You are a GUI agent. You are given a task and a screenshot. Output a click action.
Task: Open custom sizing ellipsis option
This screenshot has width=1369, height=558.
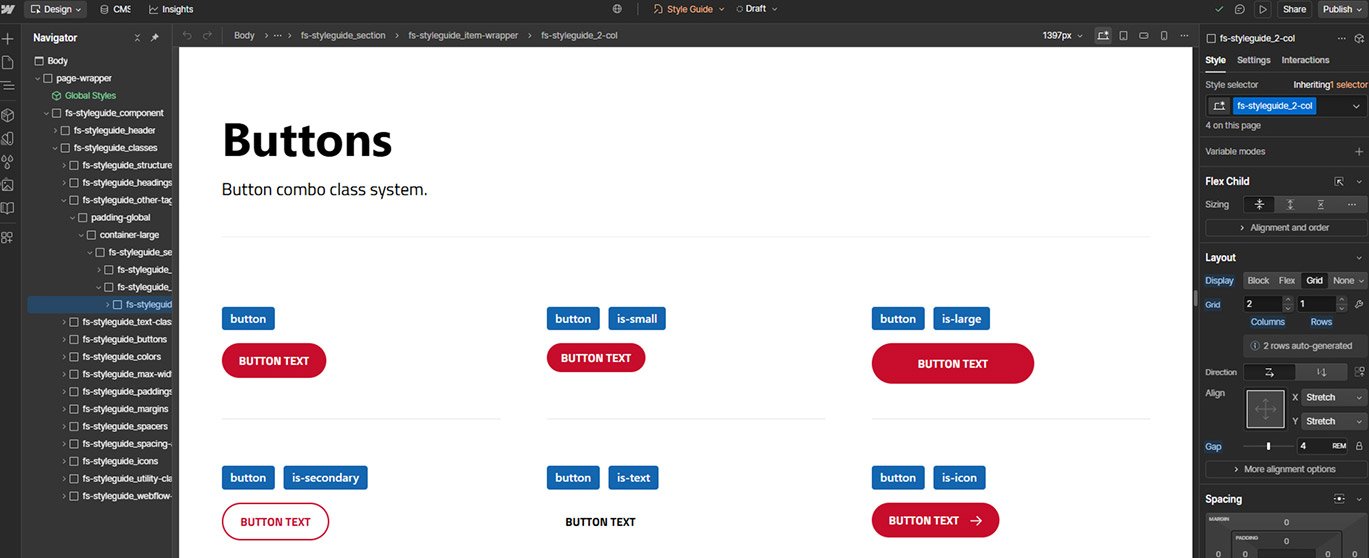1351,204
